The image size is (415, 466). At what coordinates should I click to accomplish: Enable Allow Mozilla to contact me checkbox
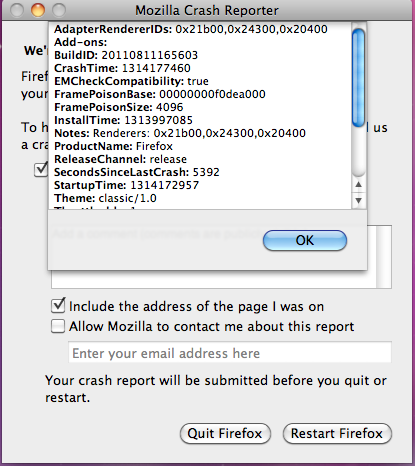pyautogui.click(x=58, y=326)
